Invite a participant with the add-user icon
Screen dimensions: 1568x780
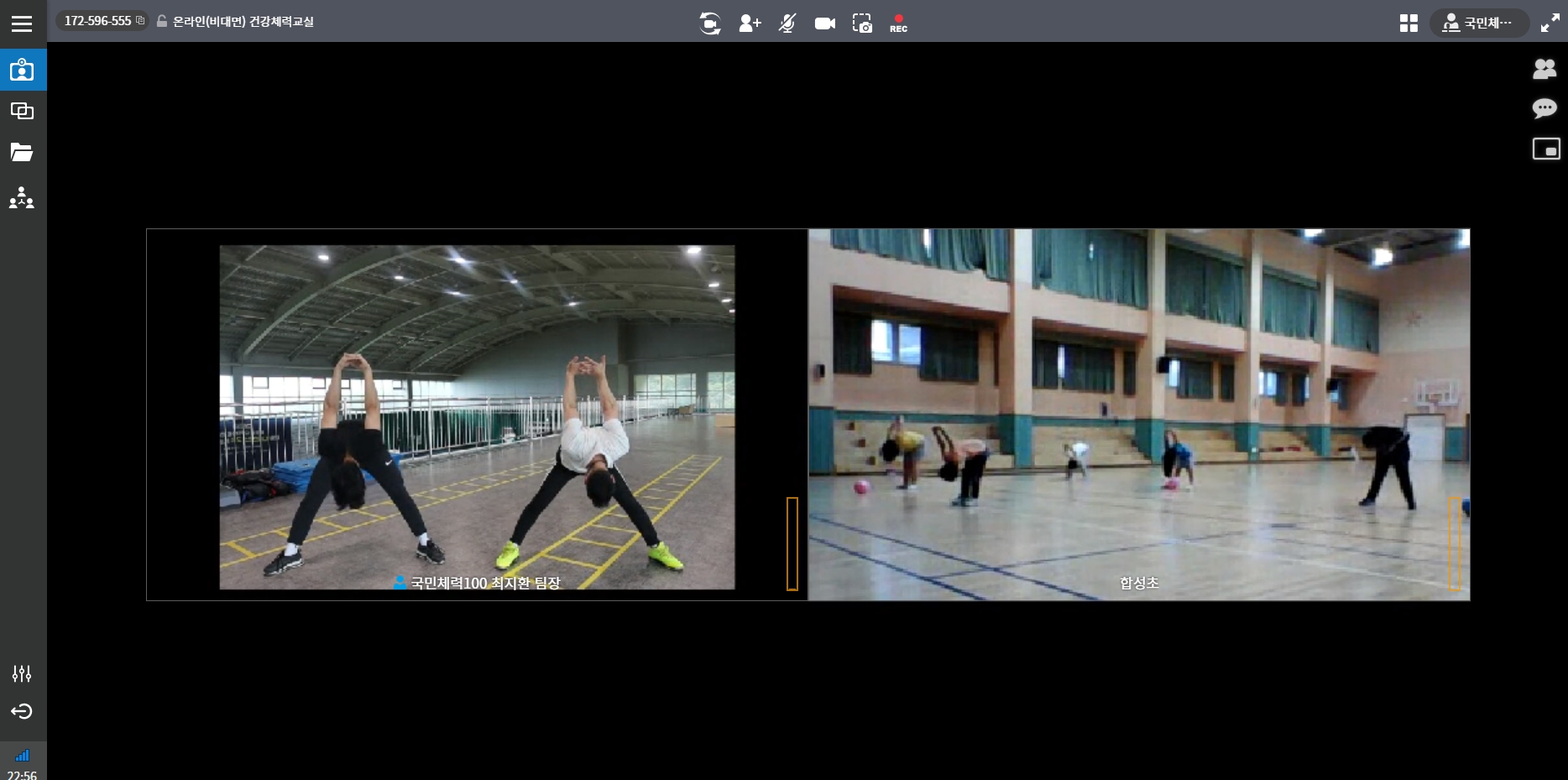point(750,24)
